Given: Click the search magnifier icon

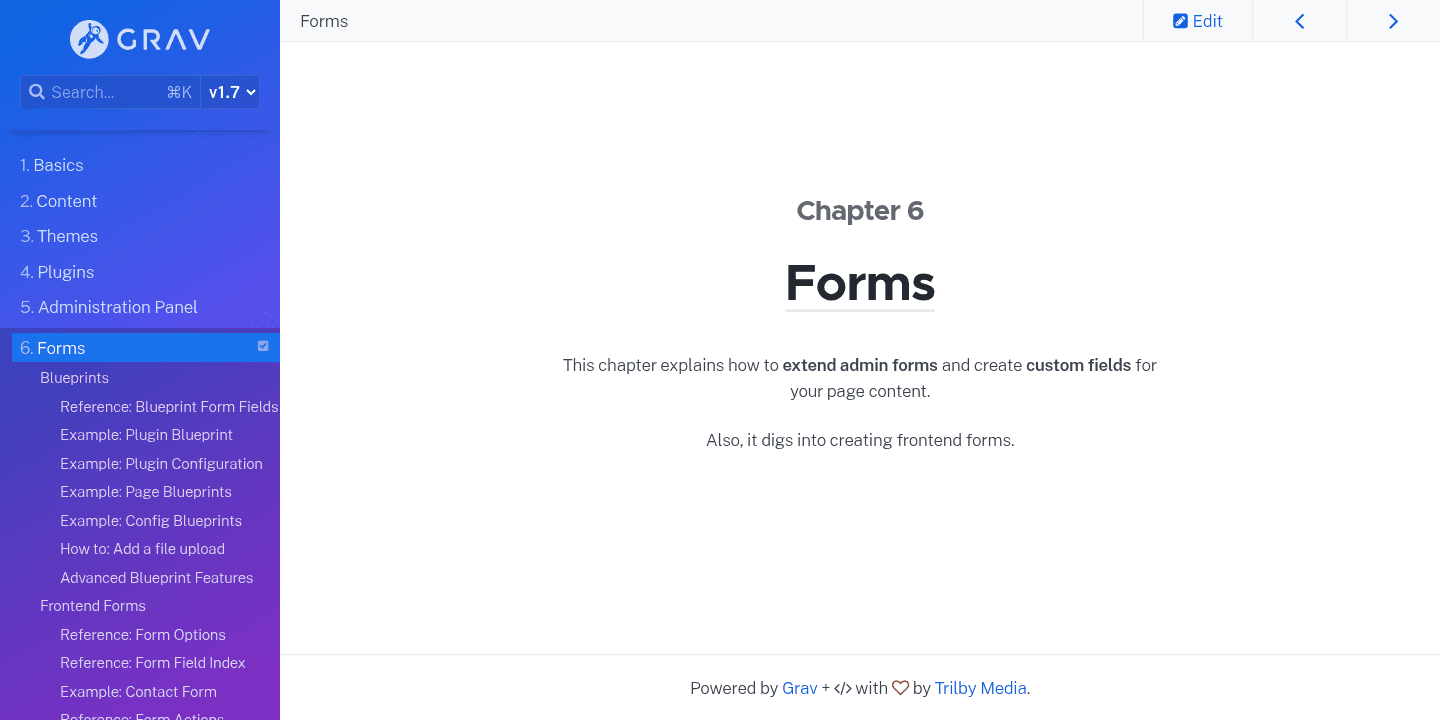Looking at the screenshot, I should click(x=37, y=91).
